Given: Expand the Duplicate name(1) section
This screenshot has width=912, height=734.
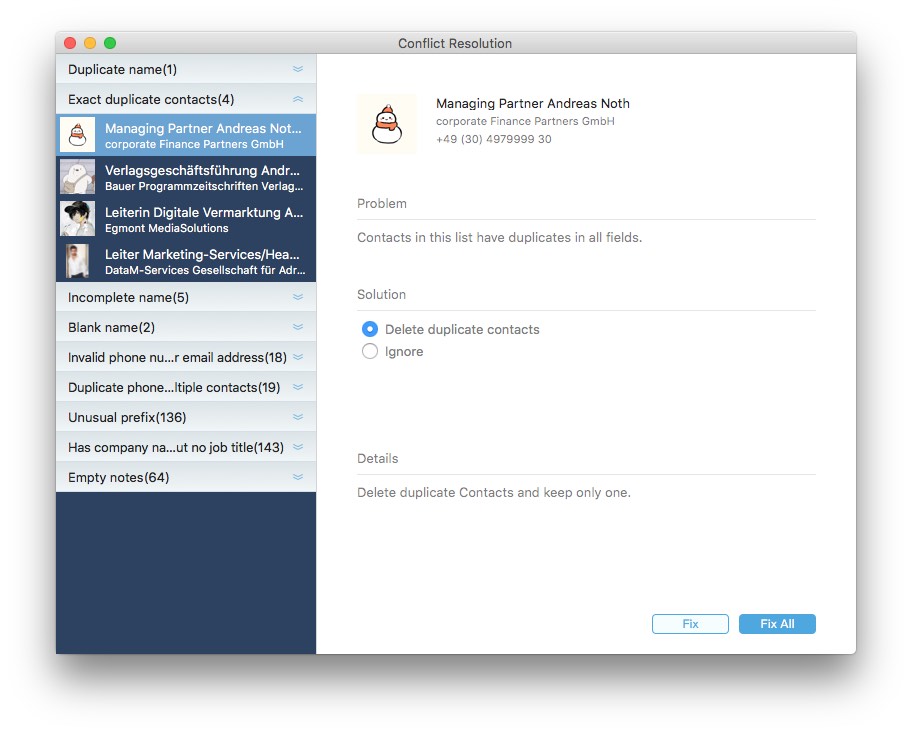Looking at the screenshot, I should (297, 69).
